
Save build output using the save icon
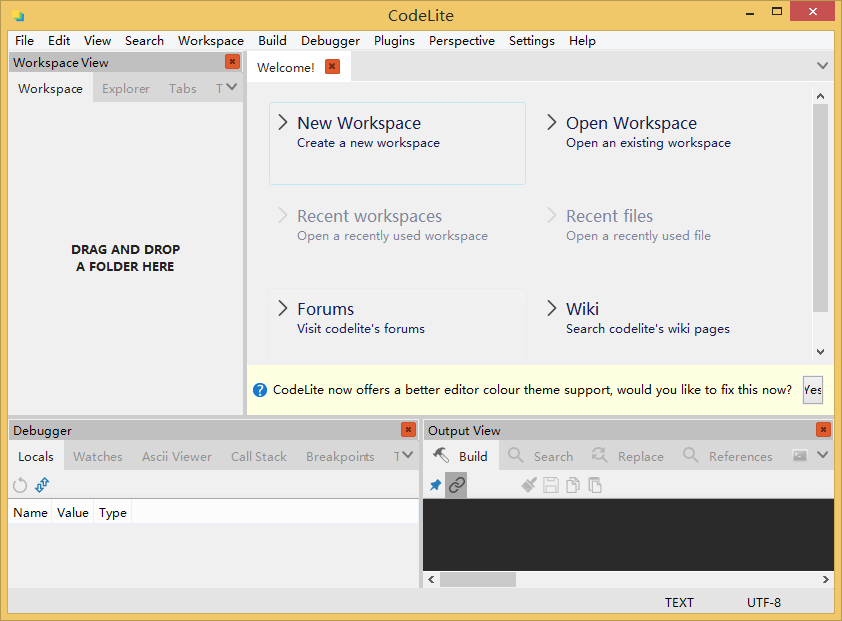(x=550, y=485)
